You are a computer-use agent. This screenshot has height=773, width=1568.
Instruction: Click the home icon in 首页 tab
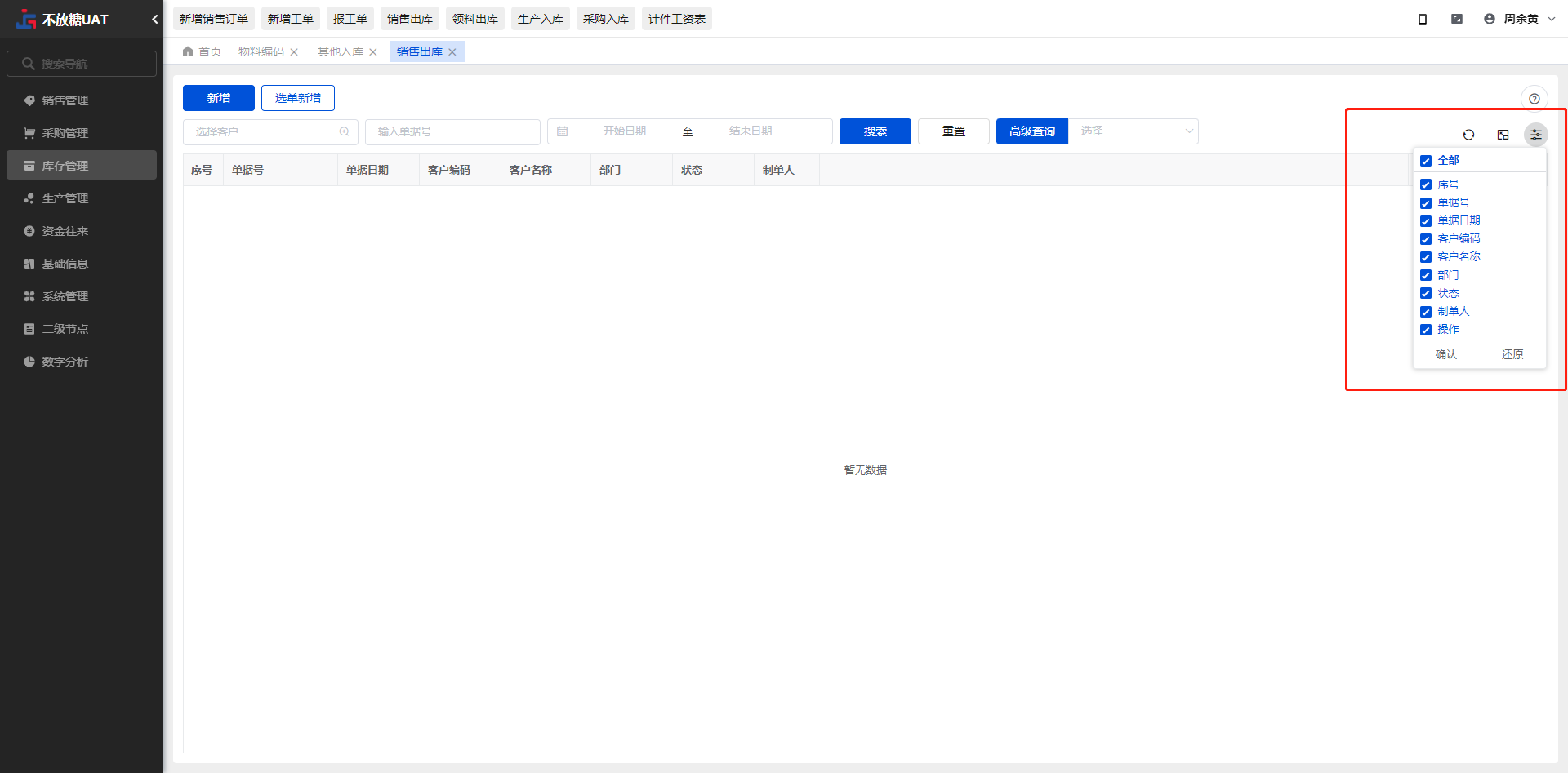(188, 51)
